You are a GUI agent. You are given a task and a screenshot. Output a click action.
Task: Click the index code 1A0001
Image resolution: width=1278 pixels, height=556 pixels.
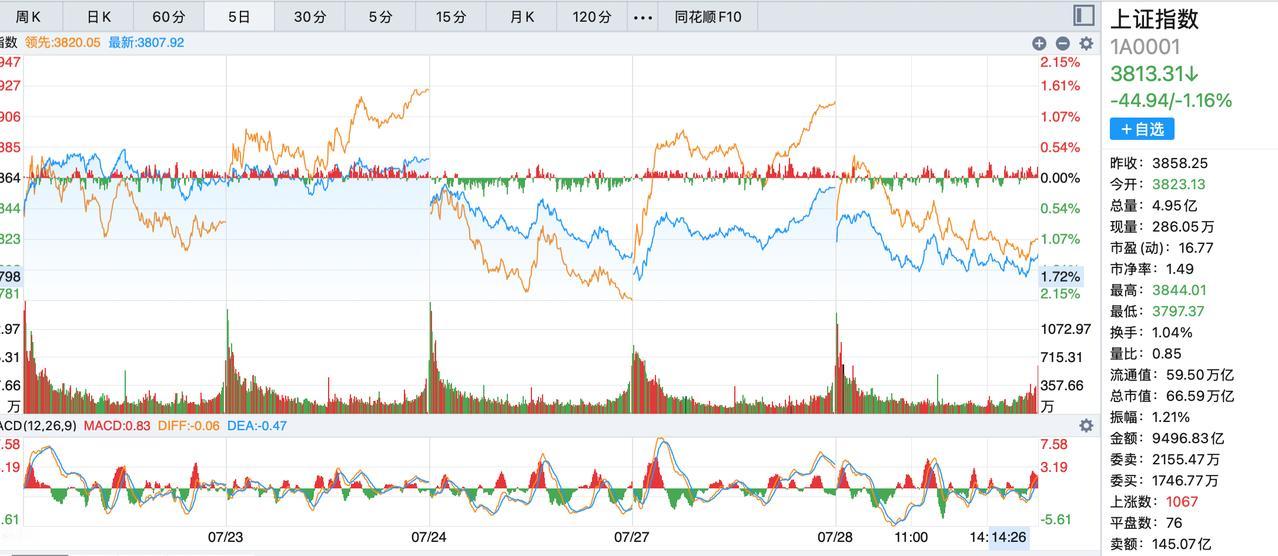pyautogui.click(x=1145, y=47)
